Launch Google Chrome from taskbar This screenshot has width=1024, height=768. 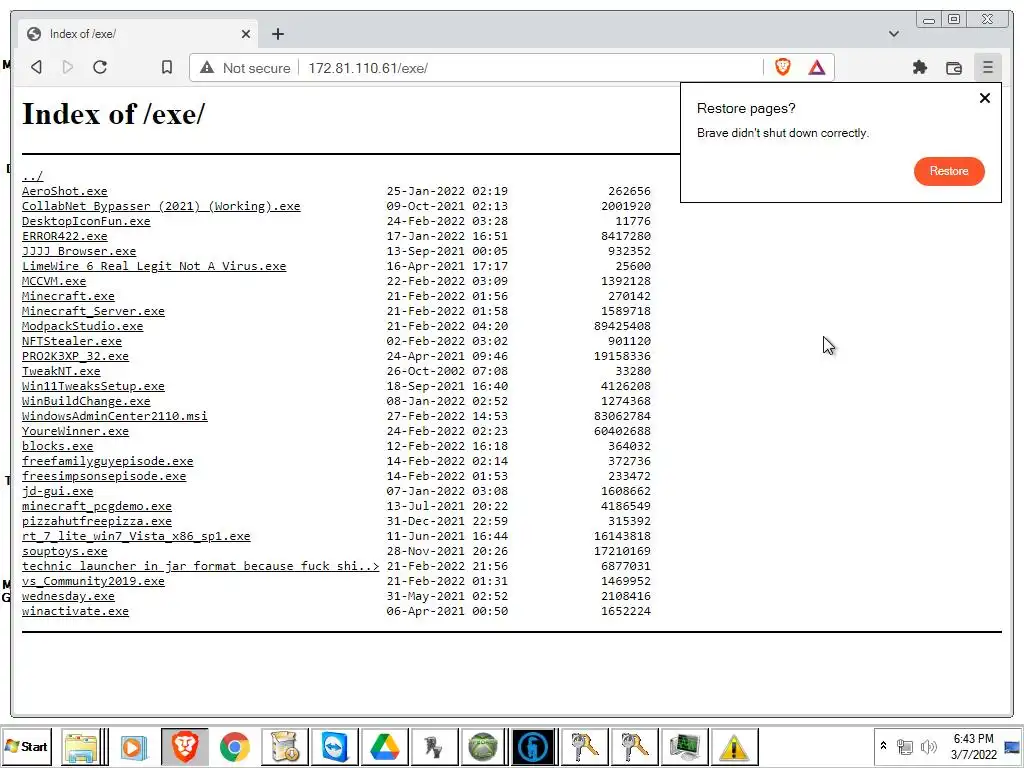click(234, 746)
